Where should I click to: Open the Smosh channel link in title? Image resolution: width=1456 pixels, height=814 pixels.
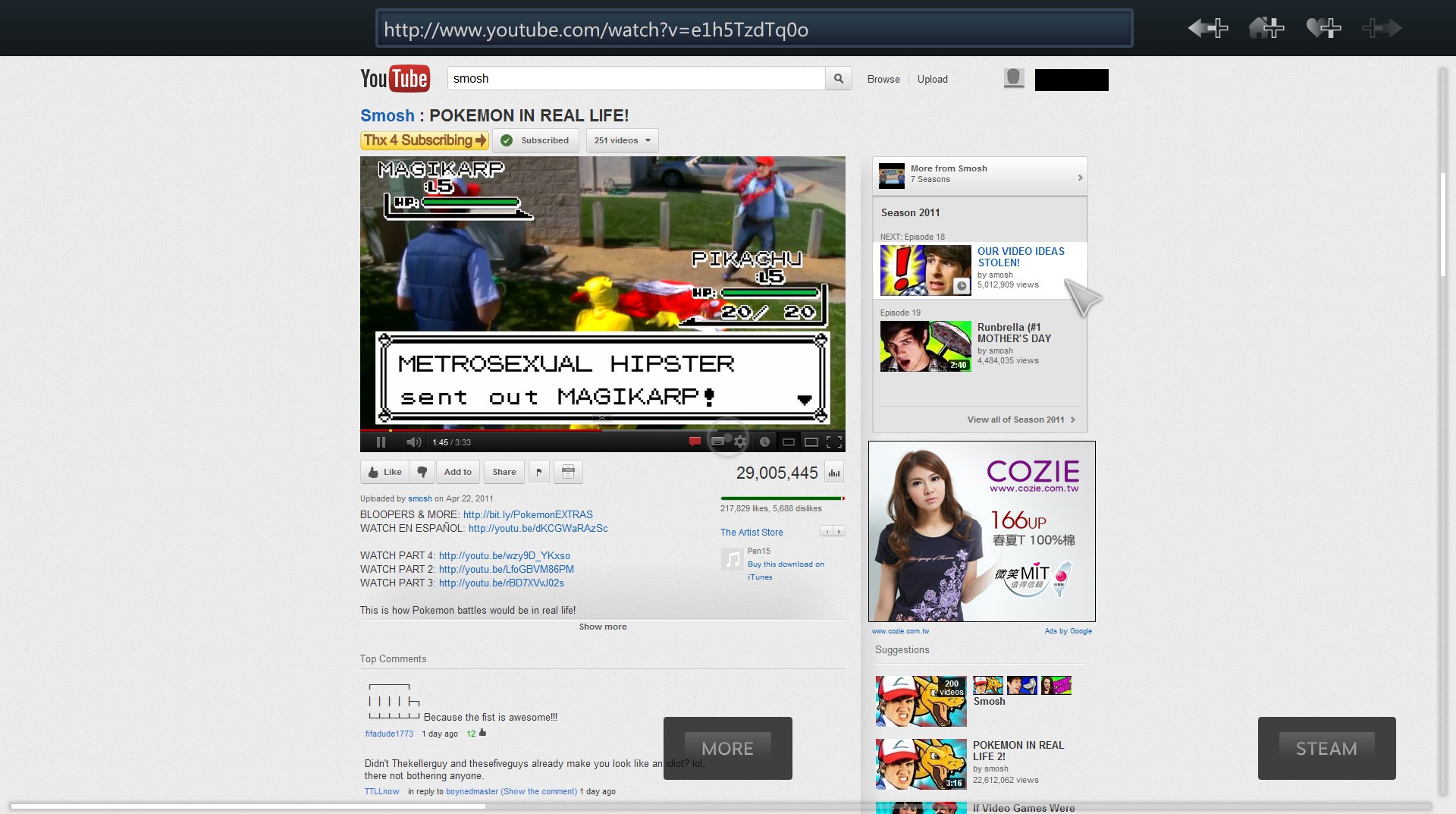388,115
